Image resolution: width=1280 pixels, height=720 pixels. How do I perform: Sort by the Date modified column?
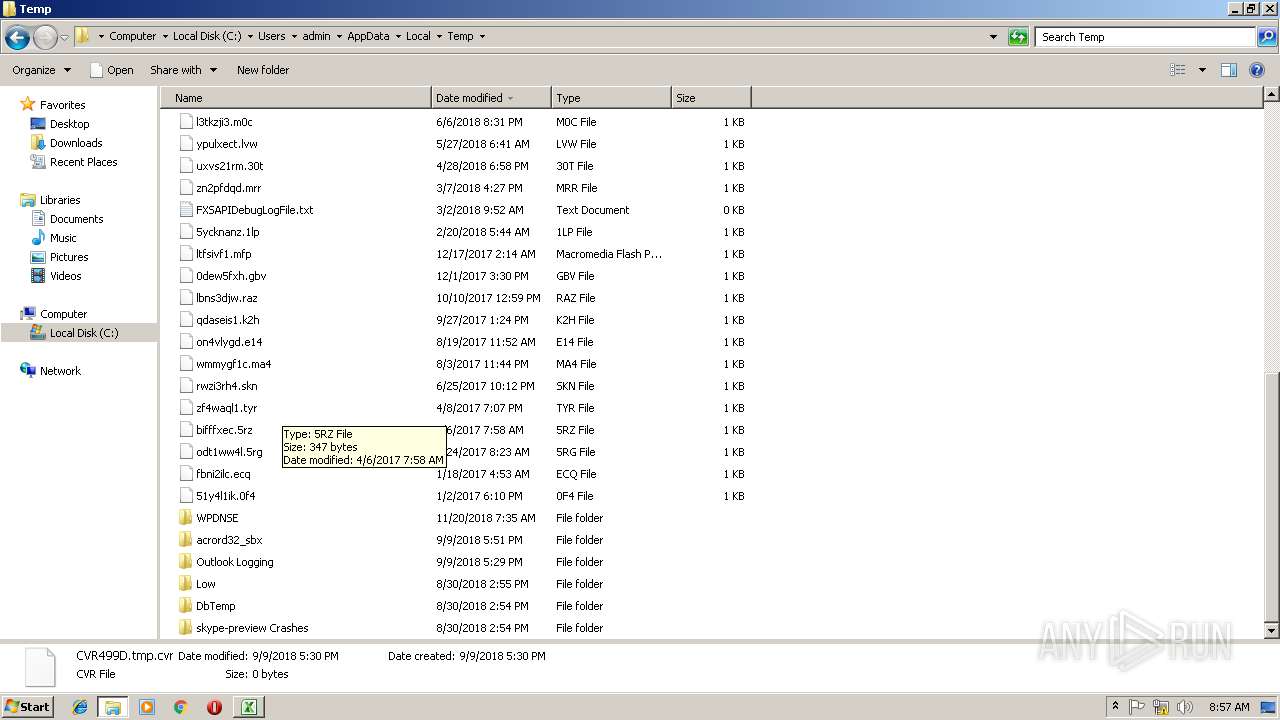[491, 98]
